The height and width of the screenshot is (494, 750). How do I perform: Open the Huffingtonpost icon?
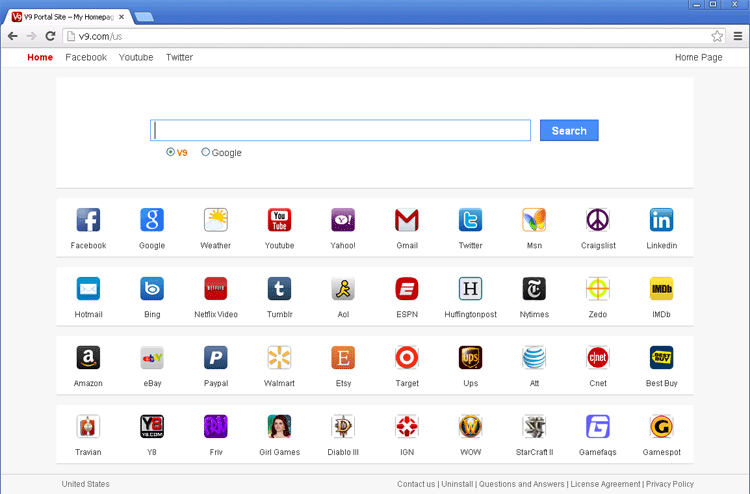470,289
